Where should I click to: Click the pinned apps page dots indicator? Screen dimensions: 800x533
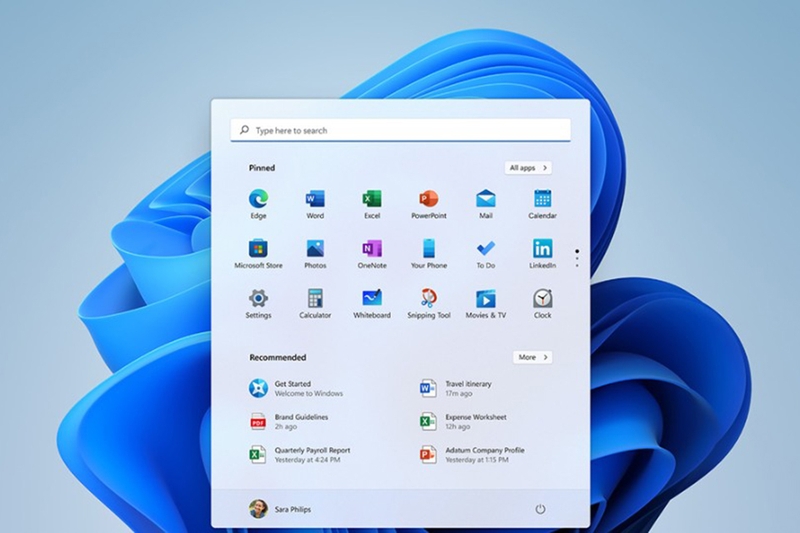[x=577, y=259]
